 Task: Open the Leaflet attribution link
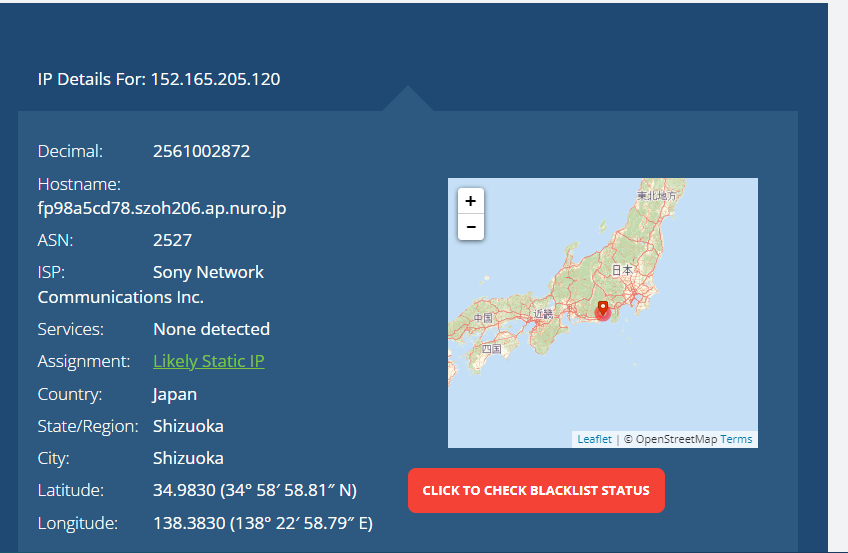pyautogui.click(x=594, y=439)
